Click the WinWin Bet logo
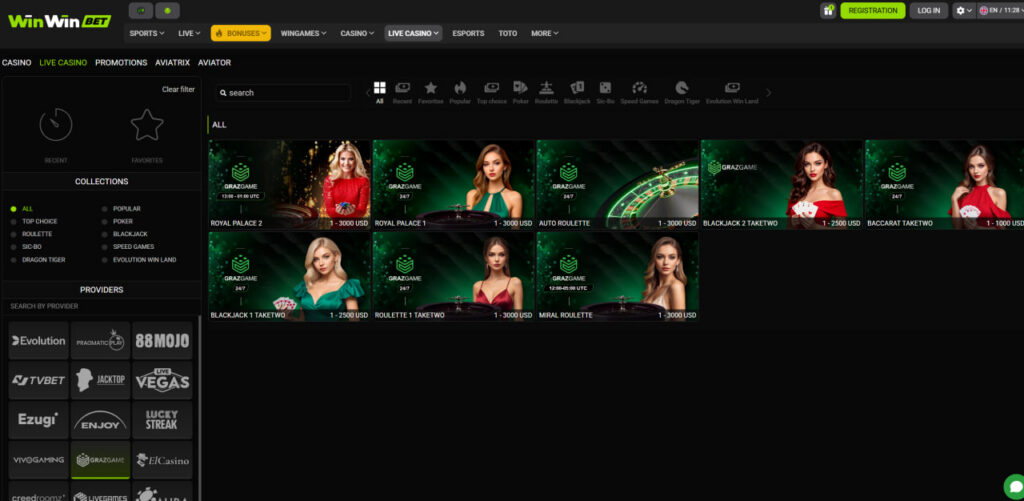 [x=59, y=21]
